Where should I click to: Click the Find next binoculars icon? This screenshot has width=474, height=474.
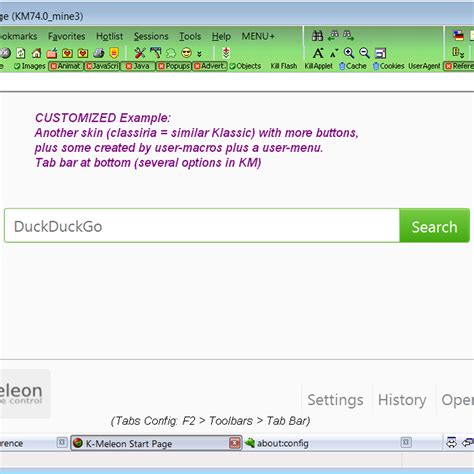coord(348,35)
